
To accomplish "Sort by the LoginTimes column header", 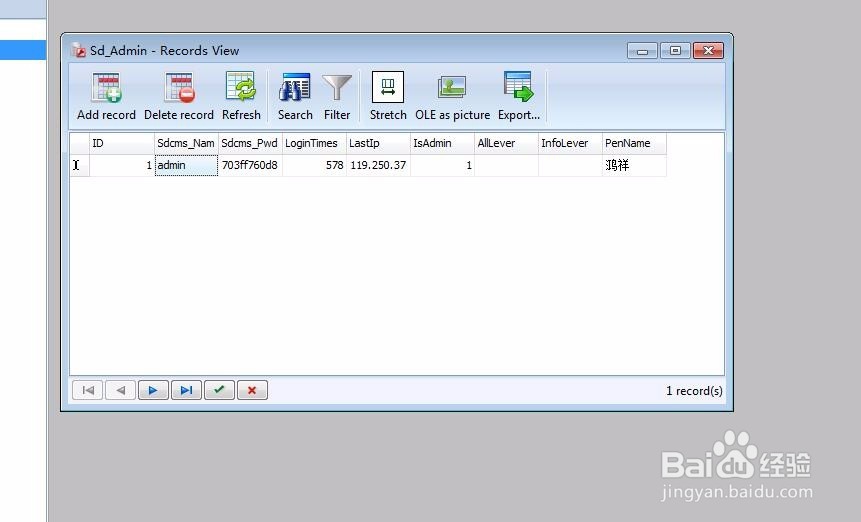I will [314, 143].
